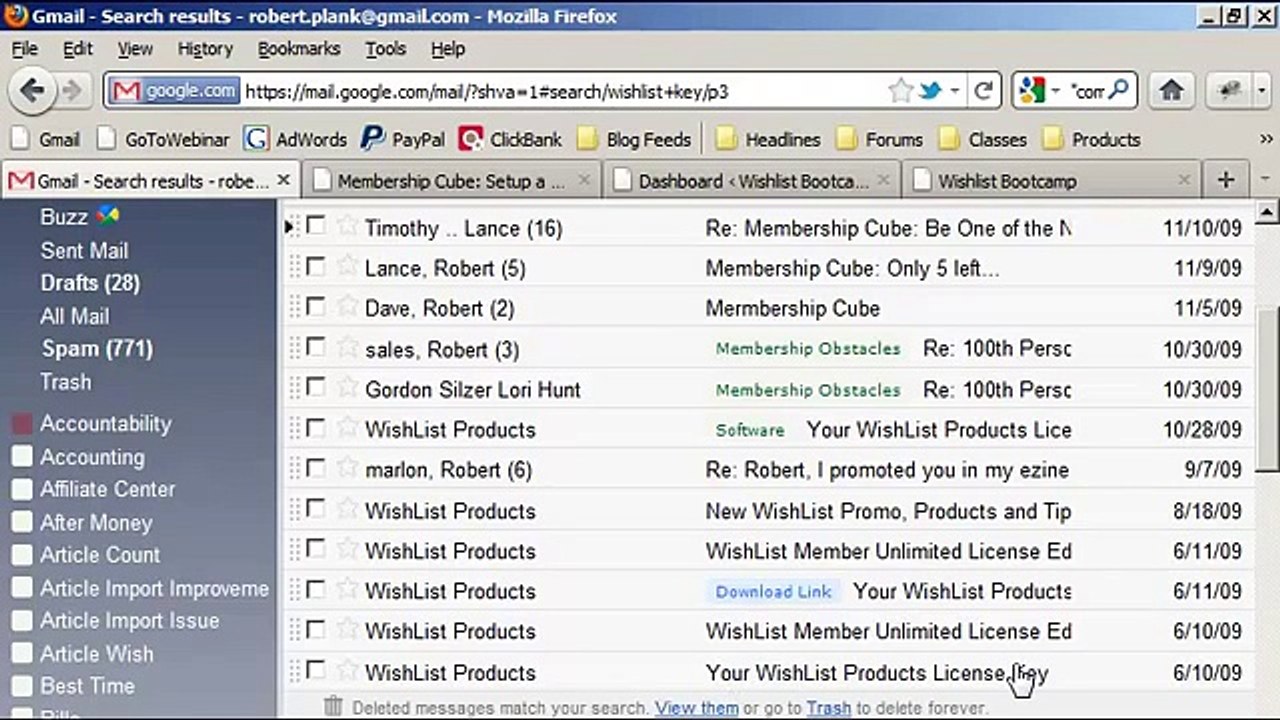Open the Spam (771) folder
1280x720 pixels.
tap(97, 349)
